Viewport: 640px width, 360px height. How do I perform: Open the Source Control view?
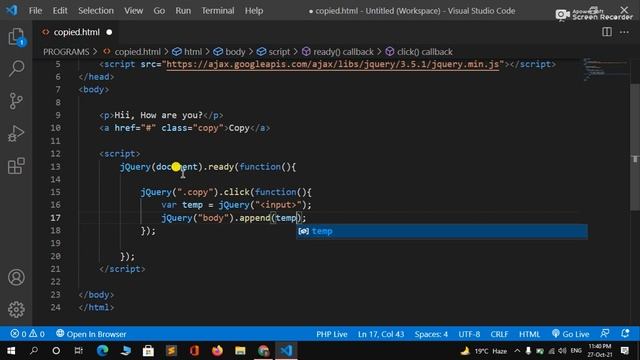[x=16, y=101]
